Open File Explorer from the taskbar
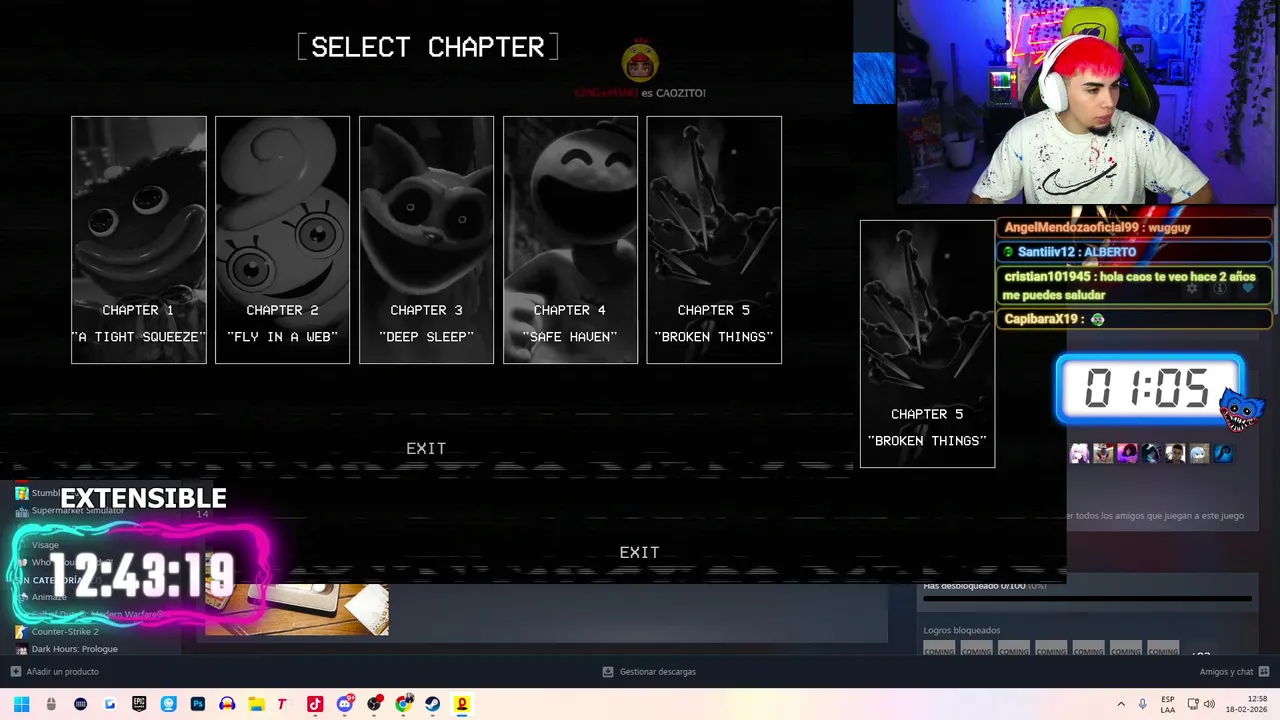The height and width of the screenshot is (720, 1280). click(x=256, y=704)
